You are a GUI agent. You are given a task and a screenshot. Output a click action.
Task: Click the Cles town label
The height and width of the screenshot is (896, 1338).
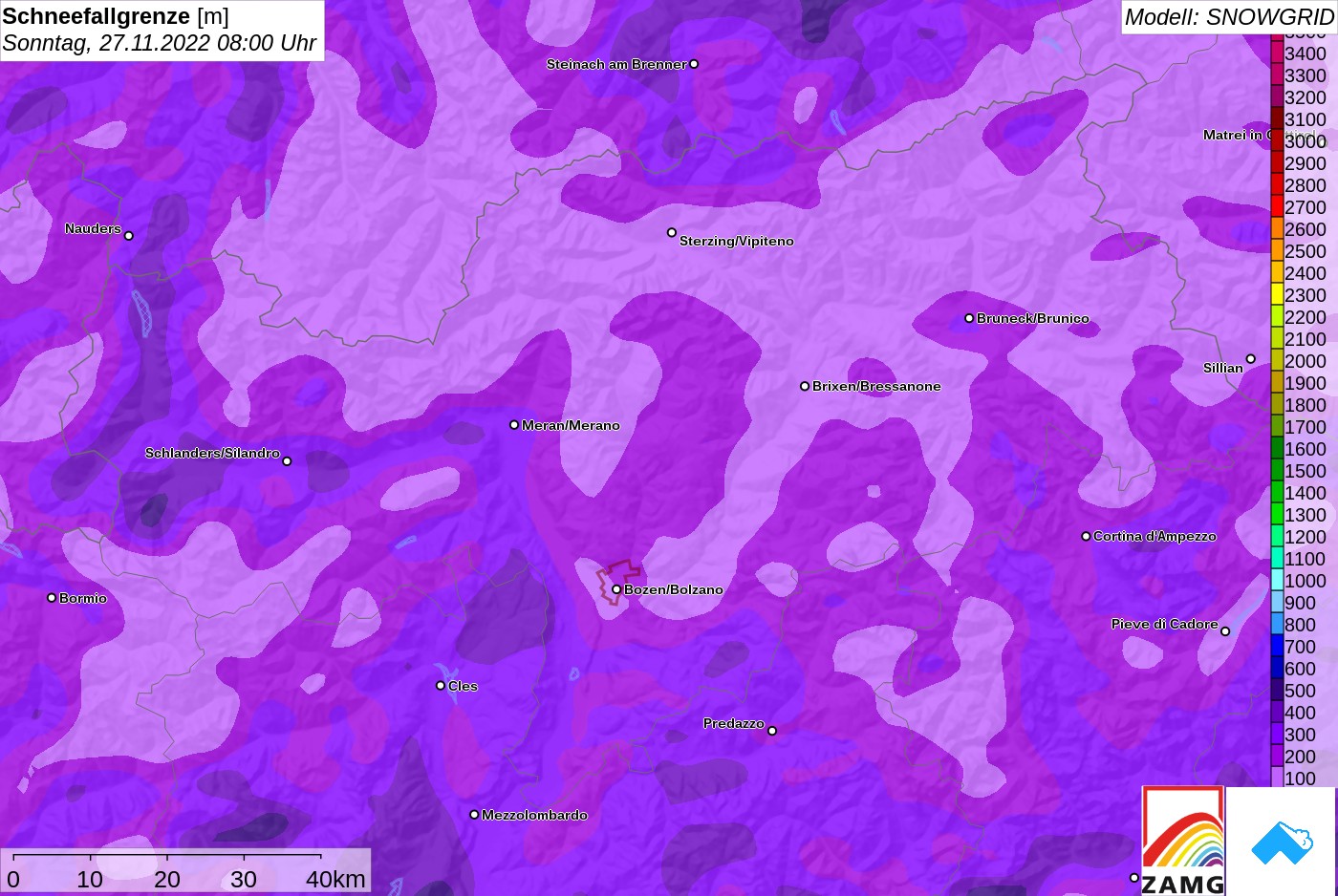point(463,686)
